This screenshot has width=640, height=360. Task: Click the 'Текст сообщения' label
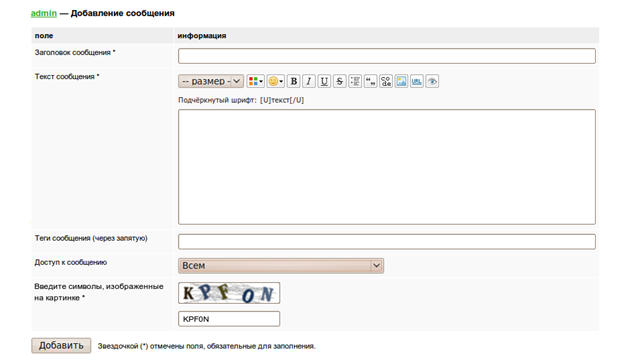tap(67, 76)
